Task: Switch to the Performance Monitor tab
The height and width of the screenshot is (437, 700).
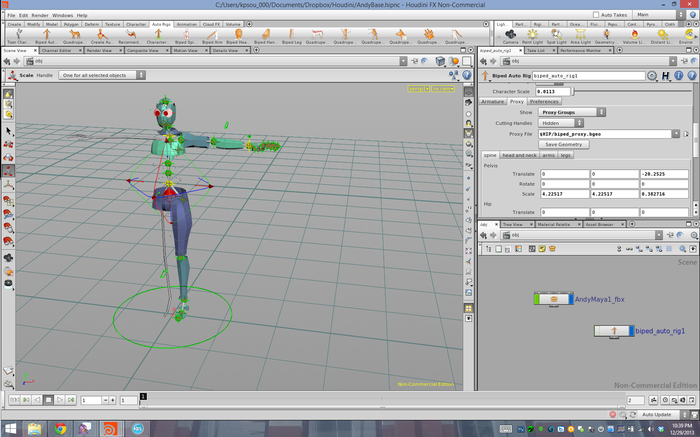Action: pos(580,50)
